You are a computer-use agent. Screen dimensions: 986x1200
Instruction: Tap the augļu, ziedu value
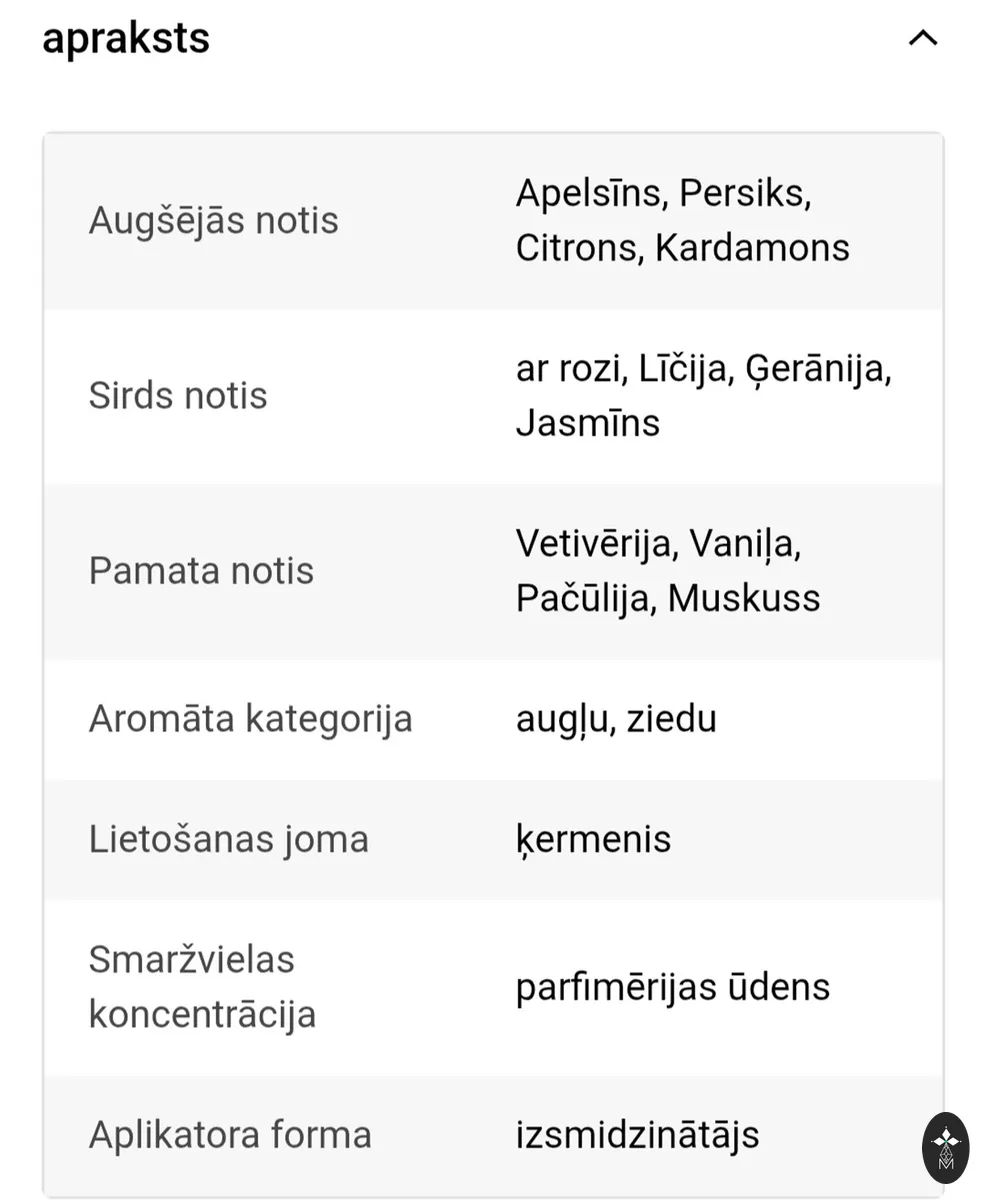(x=616, y=719)
